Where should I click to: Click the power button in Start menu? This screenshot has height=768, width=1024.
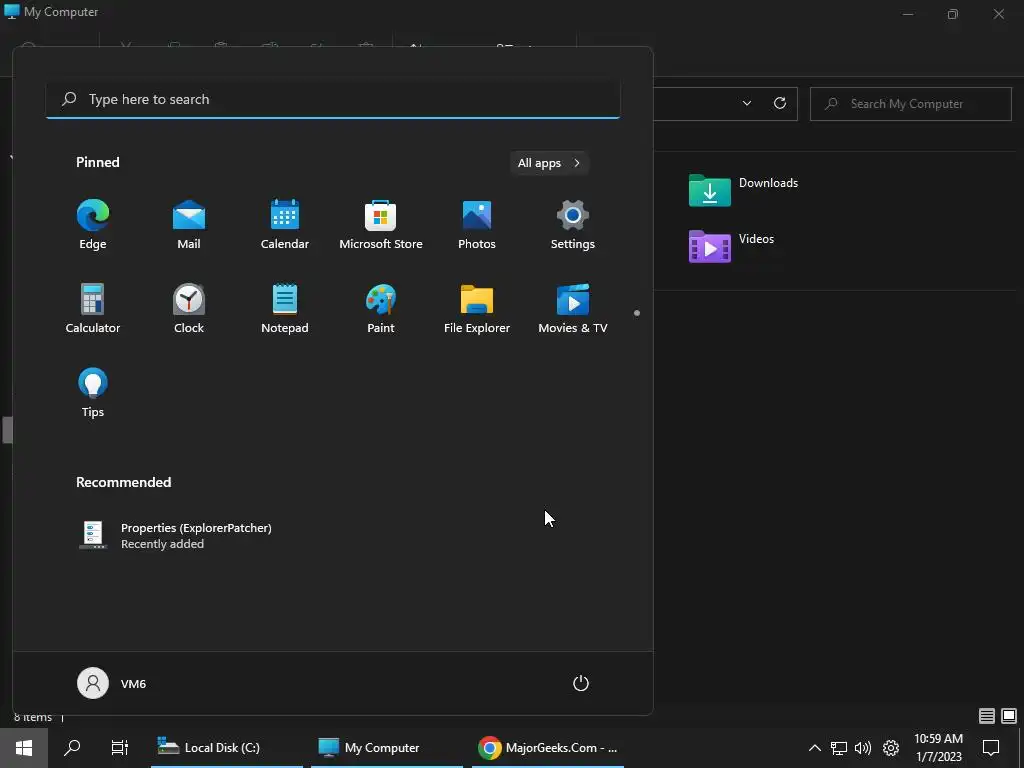pos(581,683)
